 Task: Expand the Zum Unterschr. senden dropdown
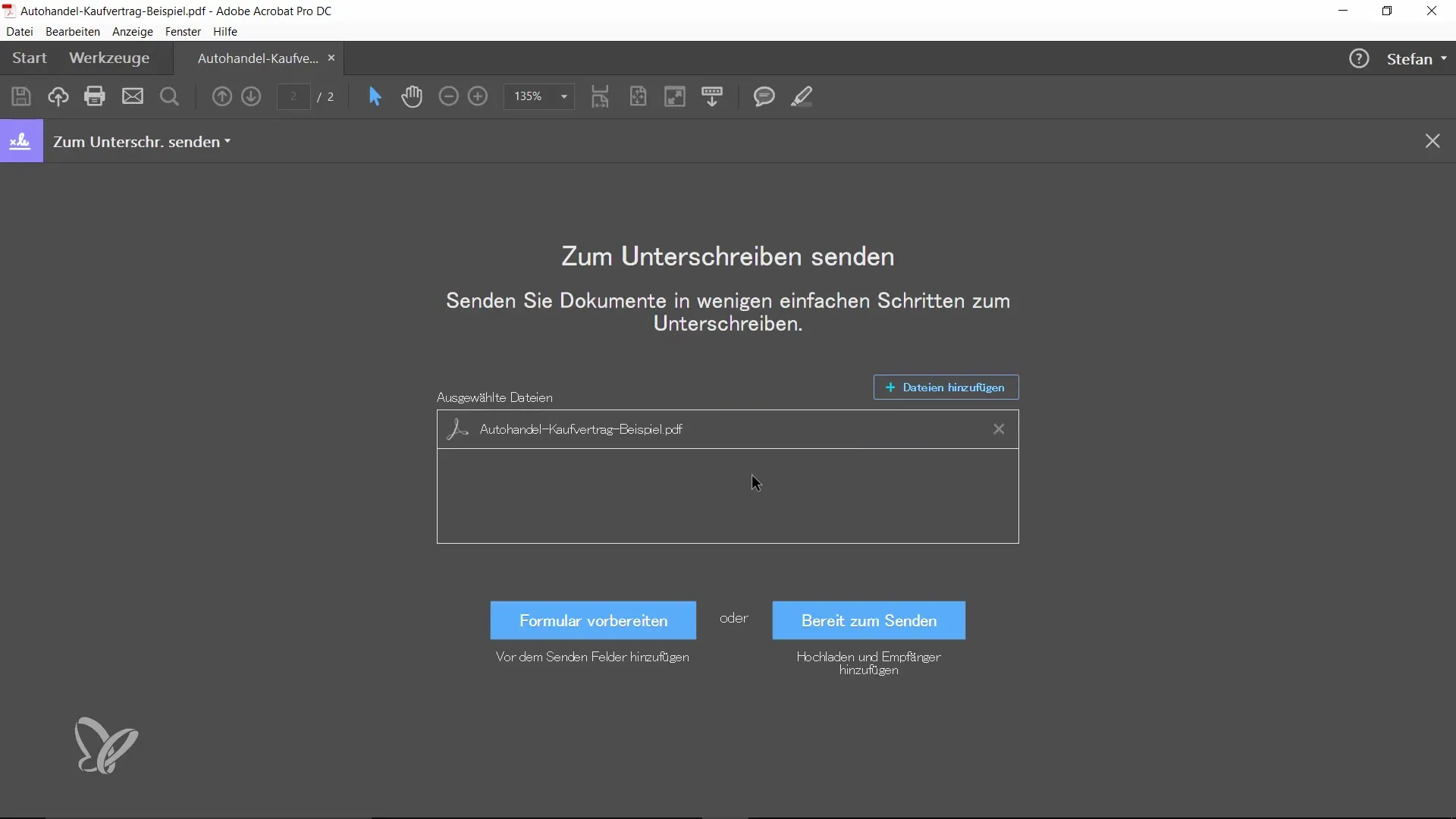pos(142,142)
